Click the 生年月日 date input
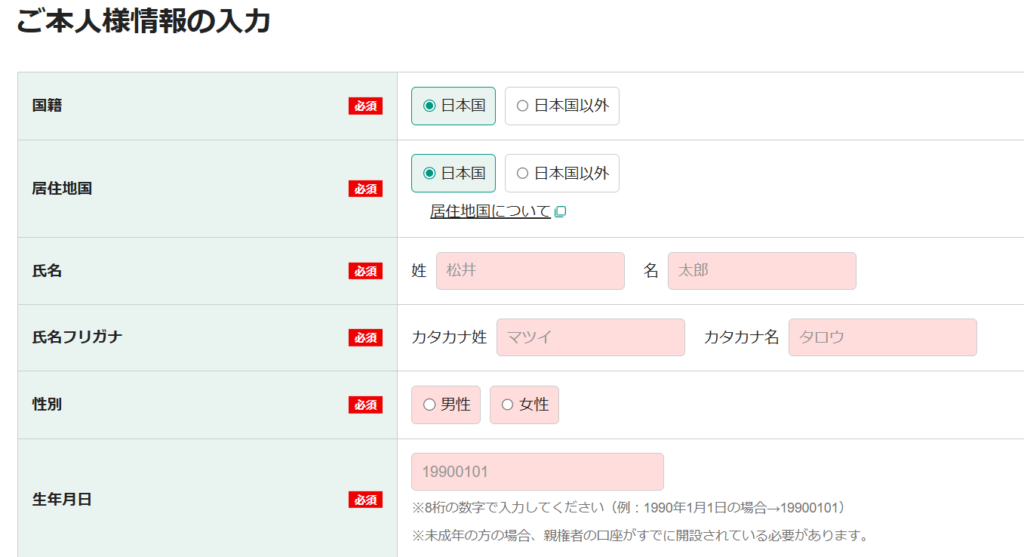The height and width of the screenshot is (557, 1024). (x=537, y=472)
